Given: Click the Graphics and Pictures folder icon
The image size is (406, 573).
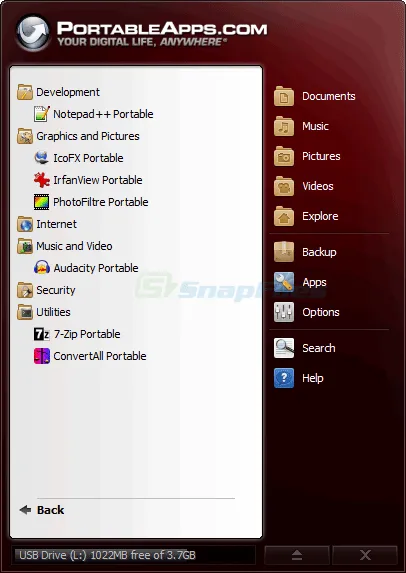Looking at the screenshot, I should pos(25,136).
